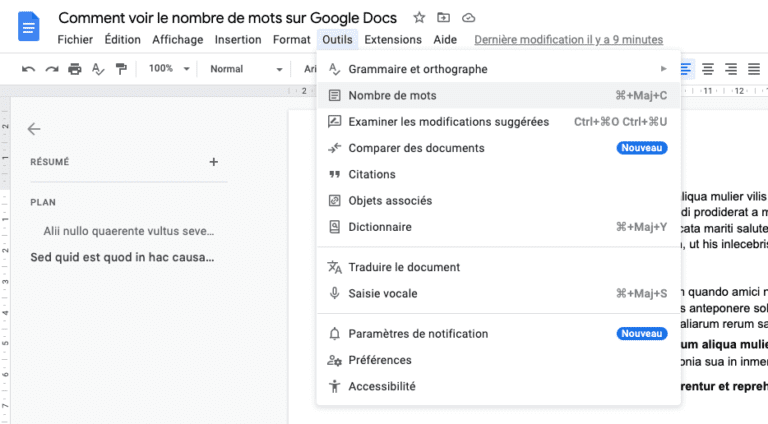Open the Dernière modification history link
This screenshot has height=424, width=768.
pyautogui.click(x=568, y=40)
